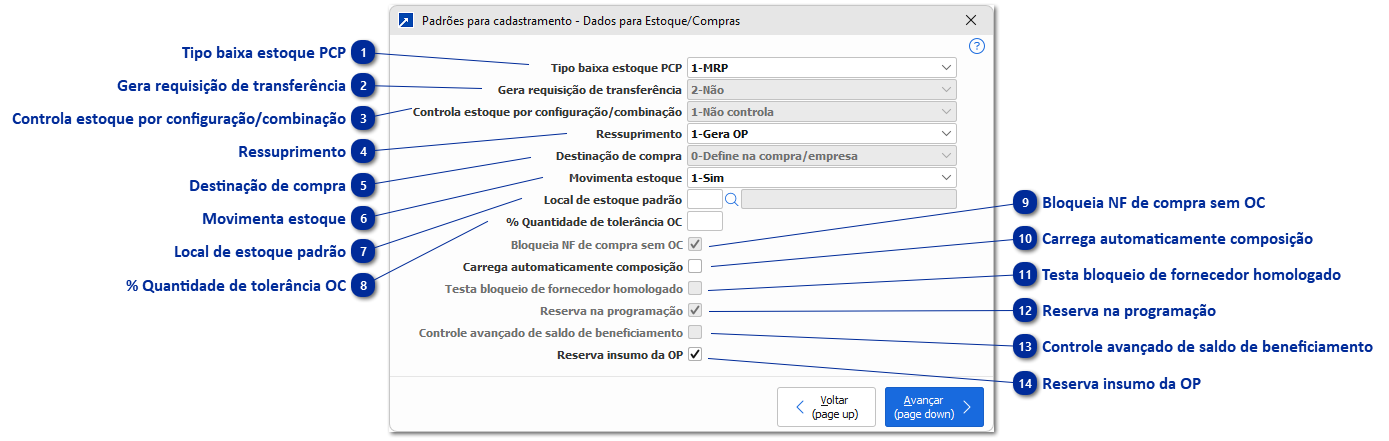Screen dimensions: 1389x441
Task: Open Destinação de compra dropdown
Action: pyautogui.click(x=821, y=156)
